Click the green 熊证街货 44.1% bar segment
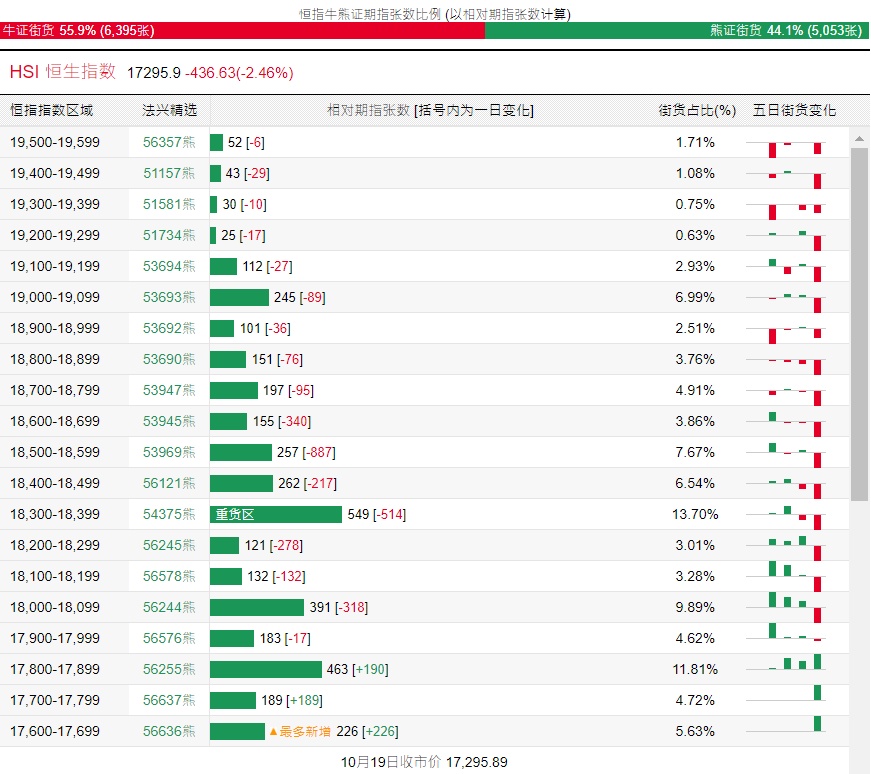The width and height of the screenshot is (871, 774). click(x=677, y=31)
